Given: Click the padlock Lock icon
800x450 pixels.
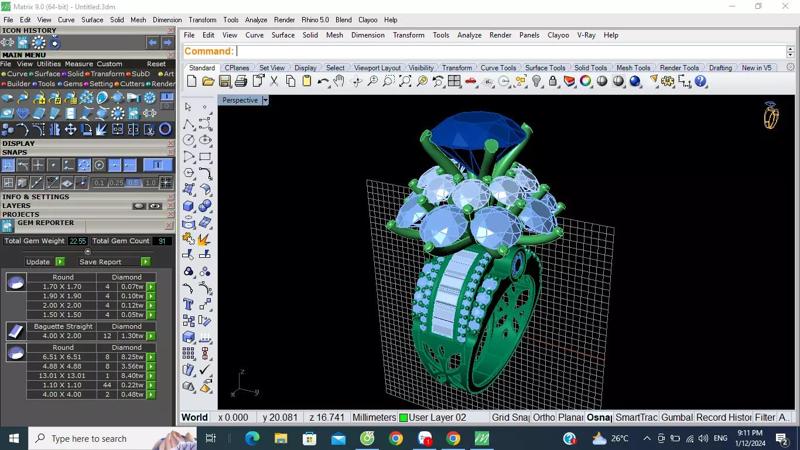Looking at the screenshot, I should tap(553, 81).
